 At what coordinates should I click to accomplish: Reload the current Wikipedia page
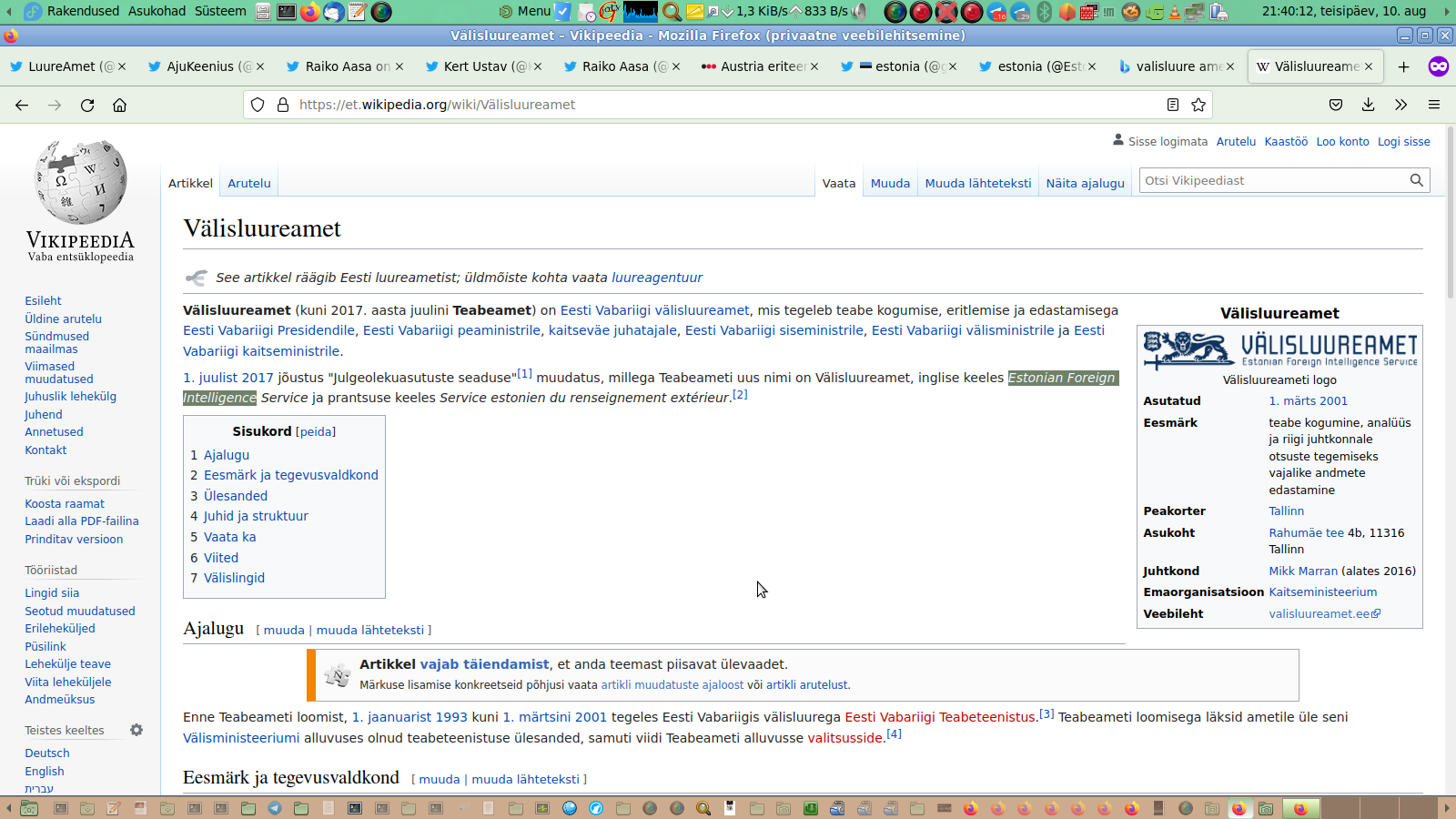click(x=87, y=105)
